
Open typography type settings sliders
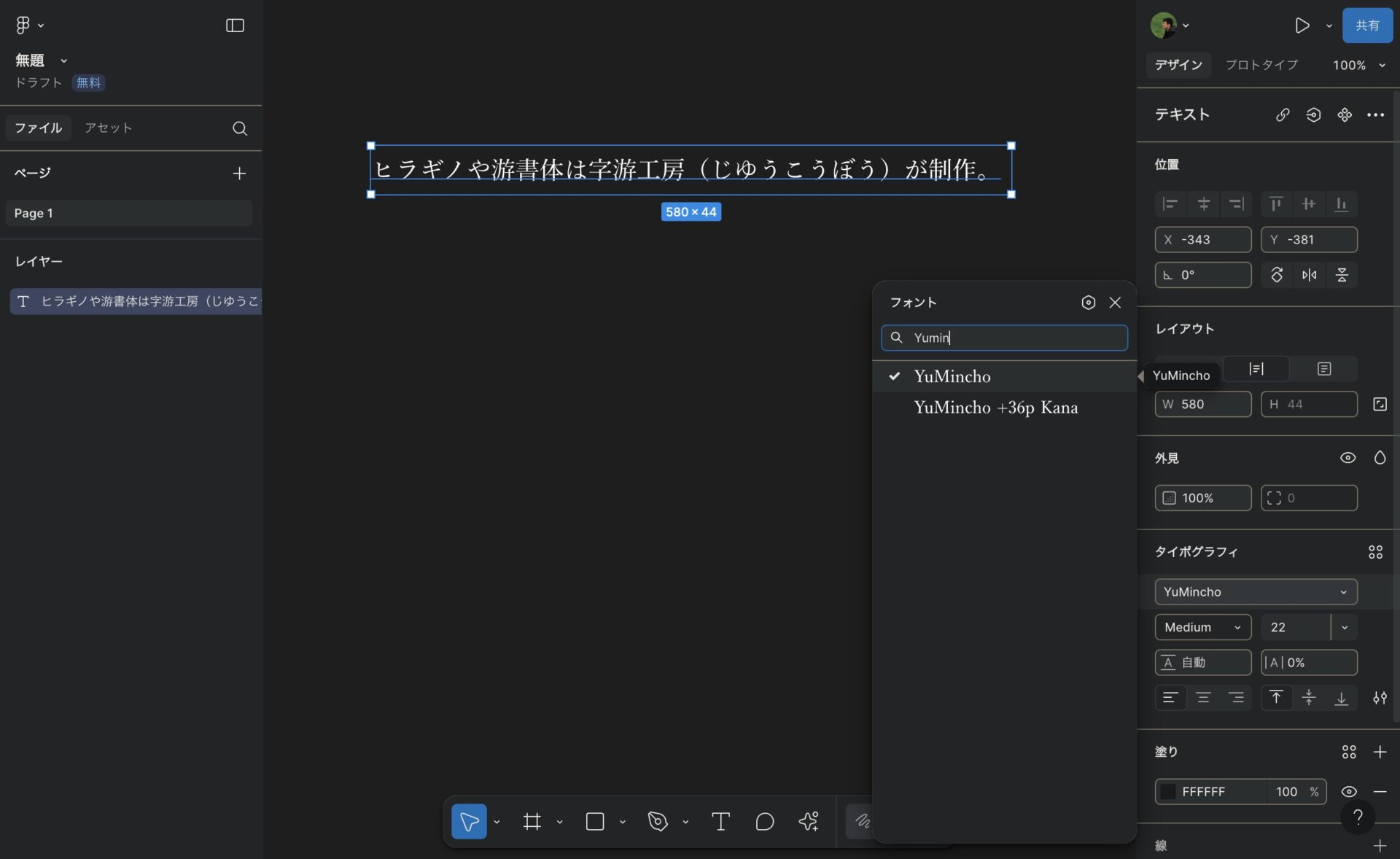tap(1380, 698)
